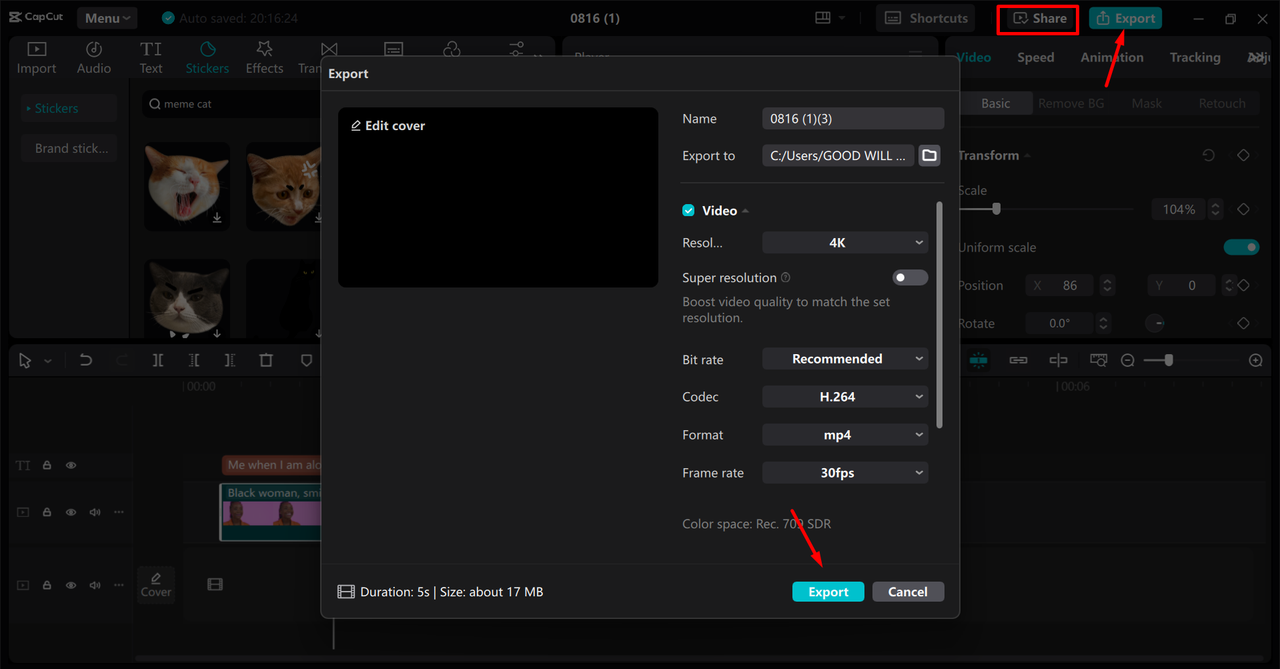The height and width of the screenshot is (669, 1280).
Task: Click the Delete left split icon
Action: pos(194,360)
